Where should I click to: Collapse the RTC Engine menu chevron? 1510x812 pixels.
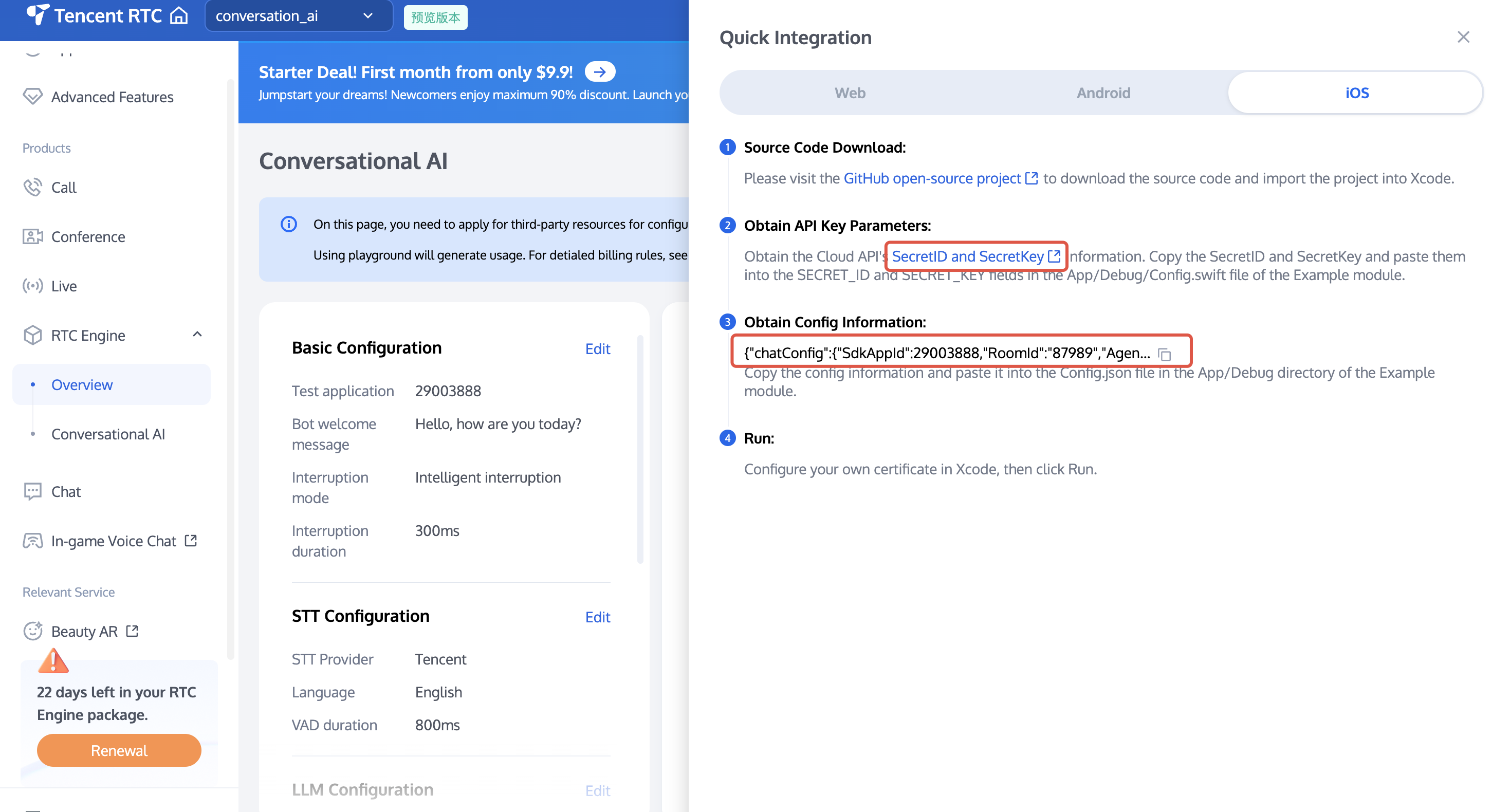pyautogui.click(x=197, y=334)
